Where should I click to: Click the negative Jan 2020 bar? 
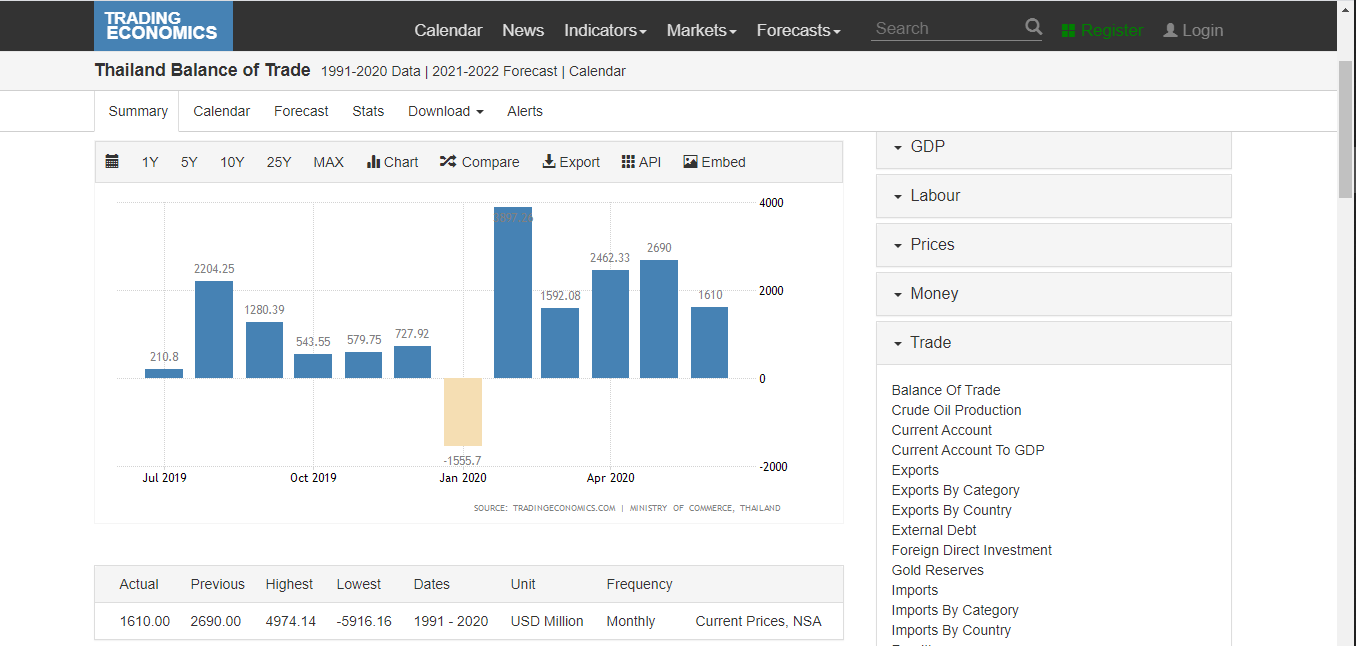463,412
